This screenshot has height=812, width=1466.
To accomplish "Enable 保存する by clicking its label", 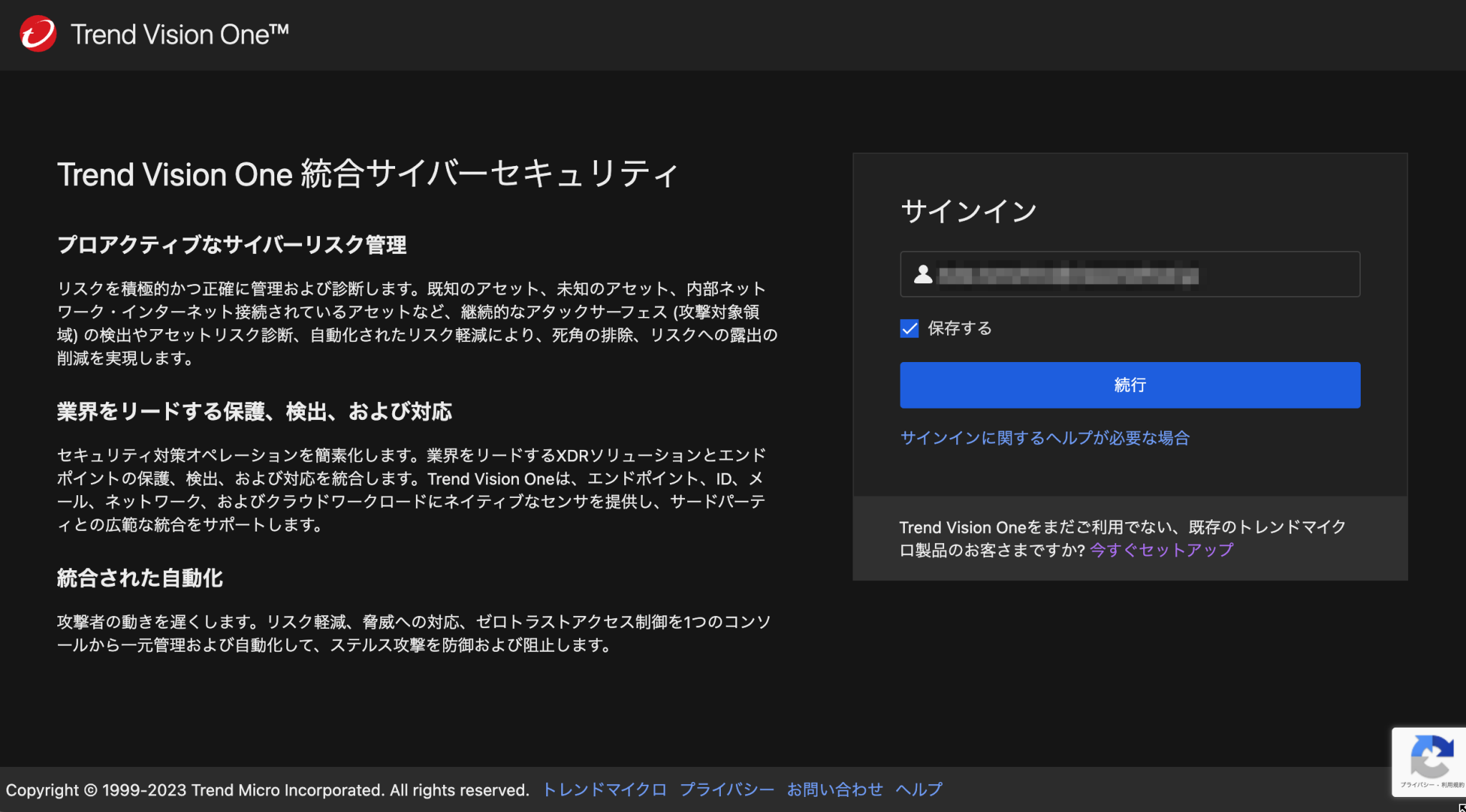I will pos(958,328).
